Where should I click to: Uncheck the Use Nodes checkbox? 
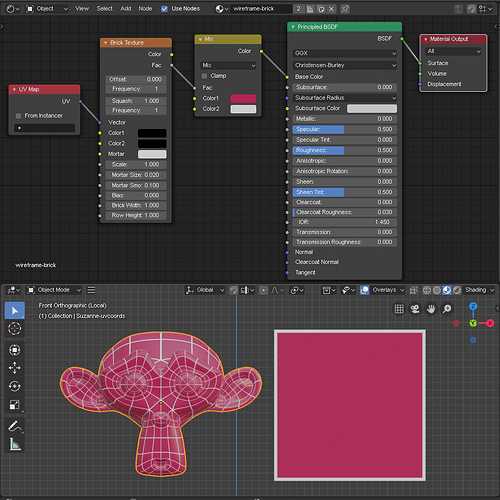coord(164,9)
